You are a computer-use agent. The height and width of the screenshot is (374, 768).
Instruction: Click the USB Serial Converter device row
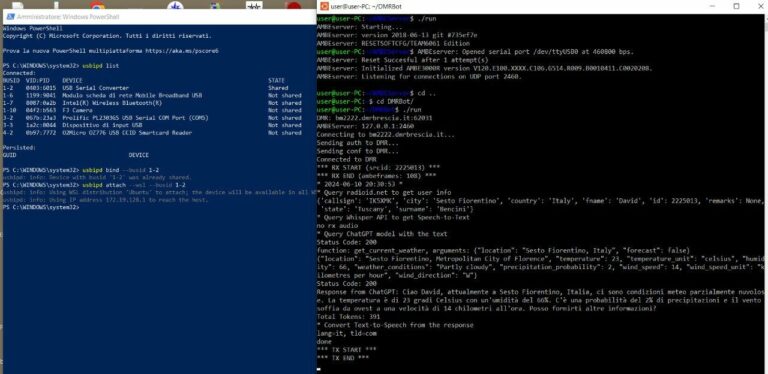pyautogui.click(x=152, y=88)
